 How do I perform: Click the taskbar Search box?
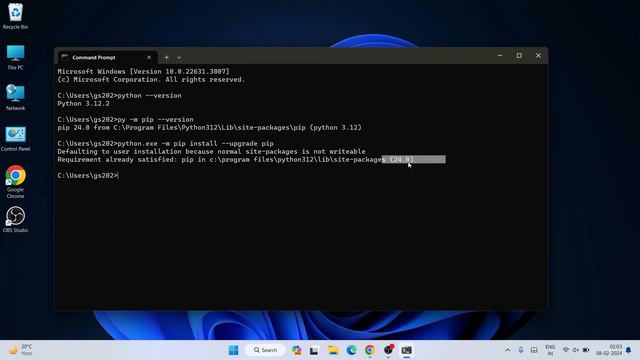point(265,350)
